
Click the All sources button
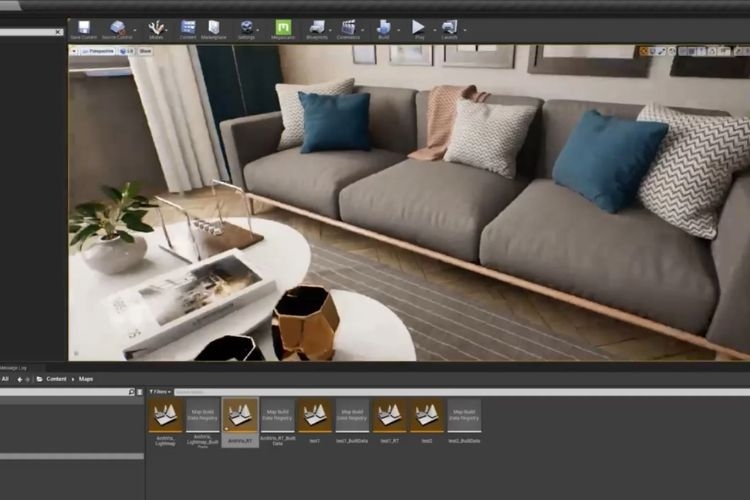point(5,379)
